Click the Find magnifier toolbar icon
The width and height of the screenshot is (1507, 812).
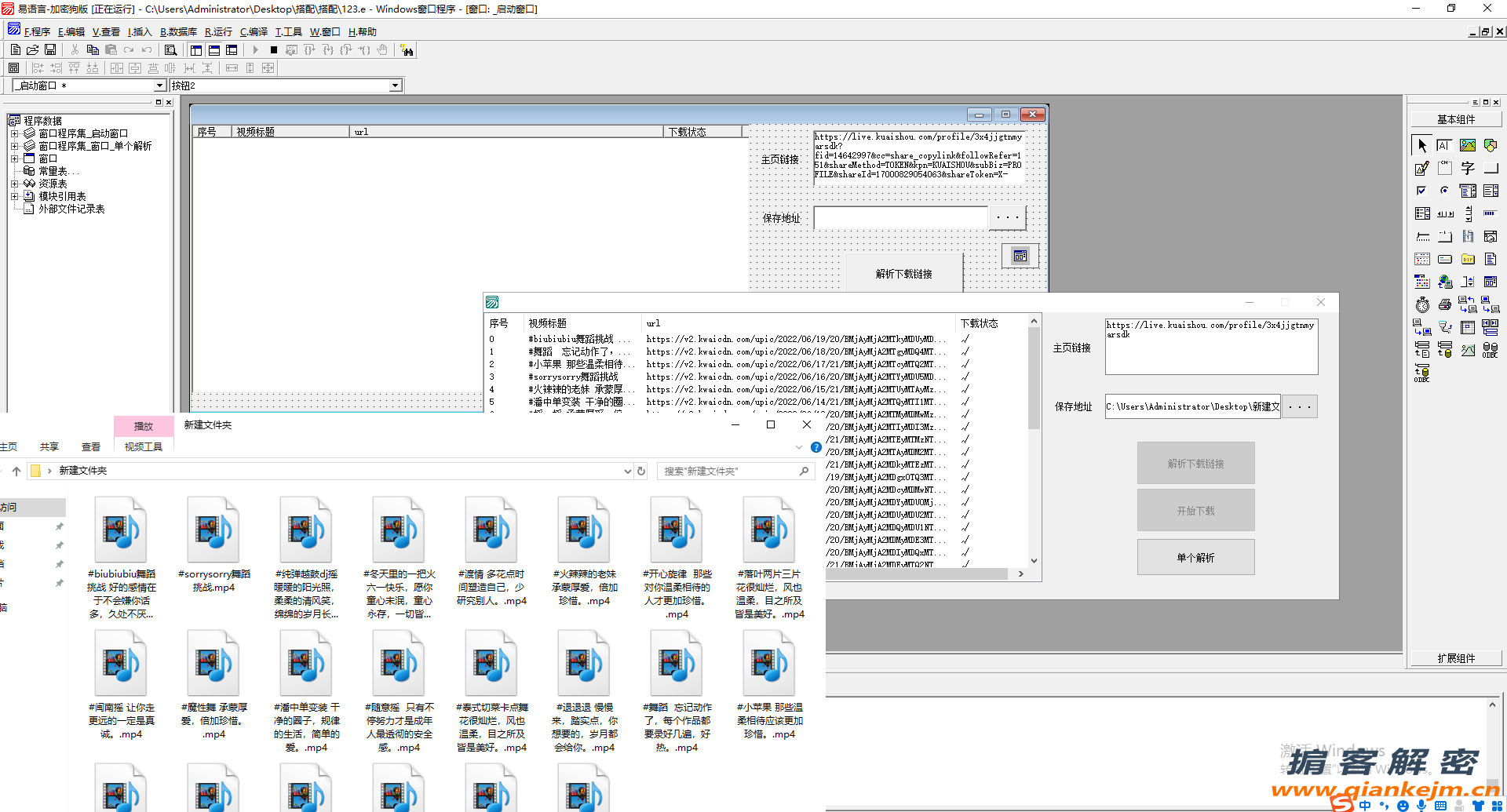click(170, 49)
